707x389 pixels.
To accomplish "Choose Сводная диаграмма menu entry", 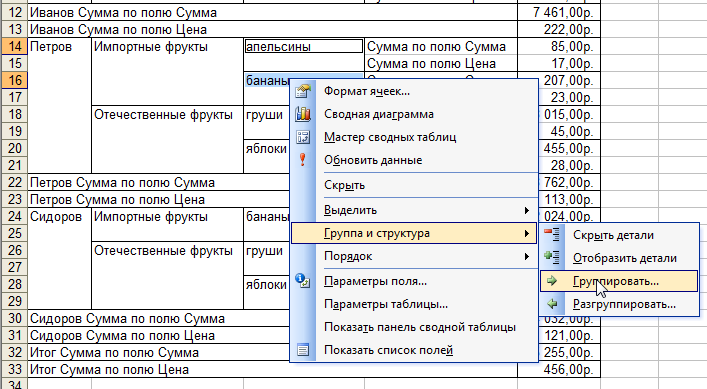I will (414, 114).
